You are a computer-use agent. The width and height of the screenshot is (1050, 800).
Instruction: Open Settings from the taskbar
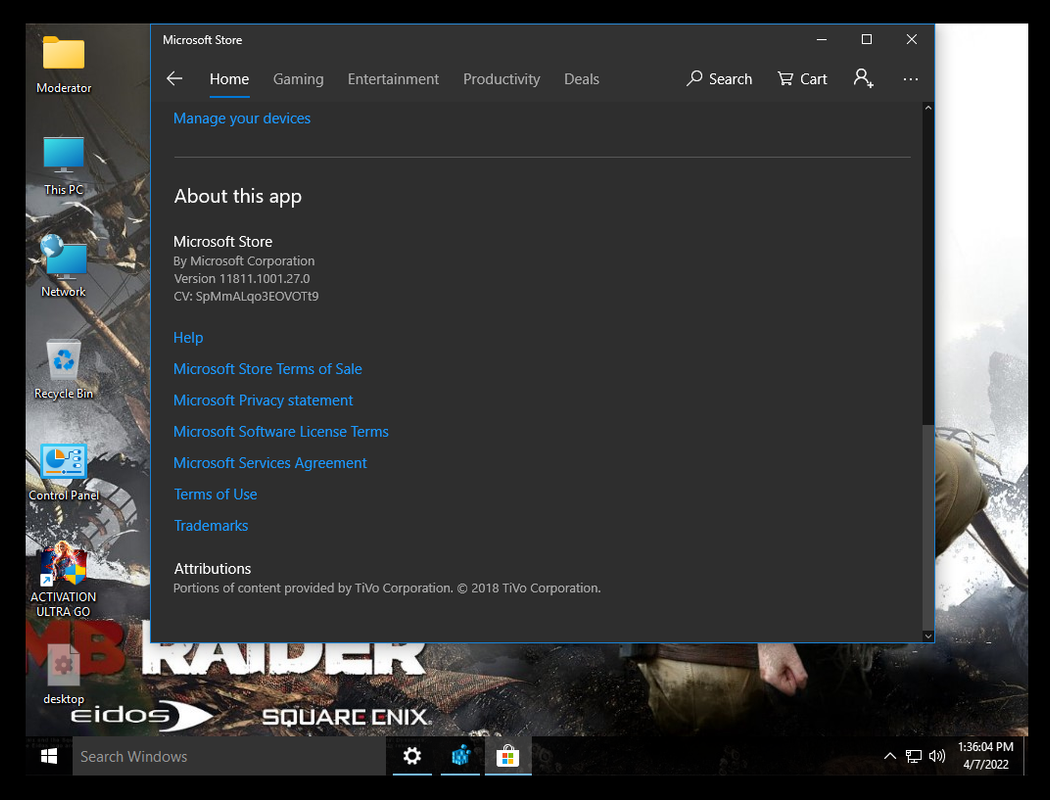coord(412,756)
